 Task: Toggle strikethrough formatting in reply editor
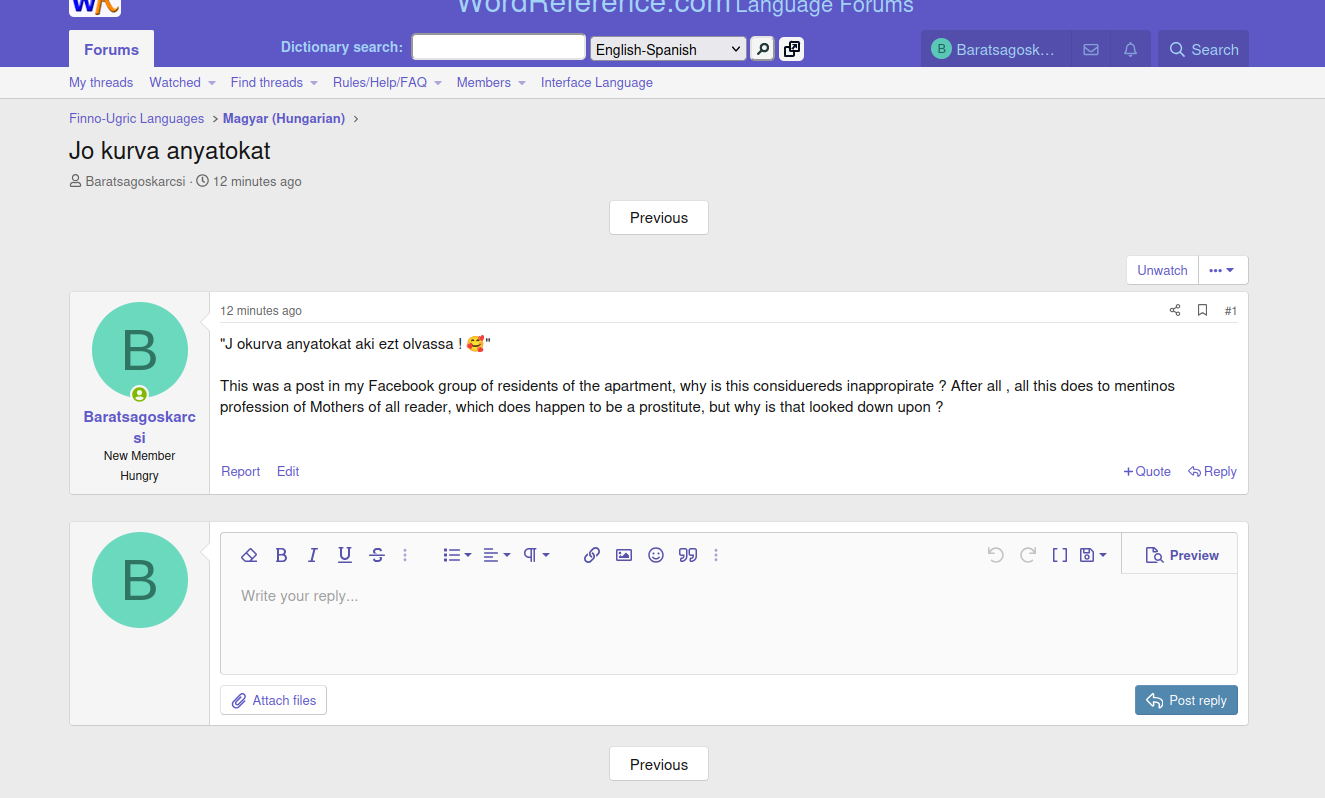pos(377,555)
